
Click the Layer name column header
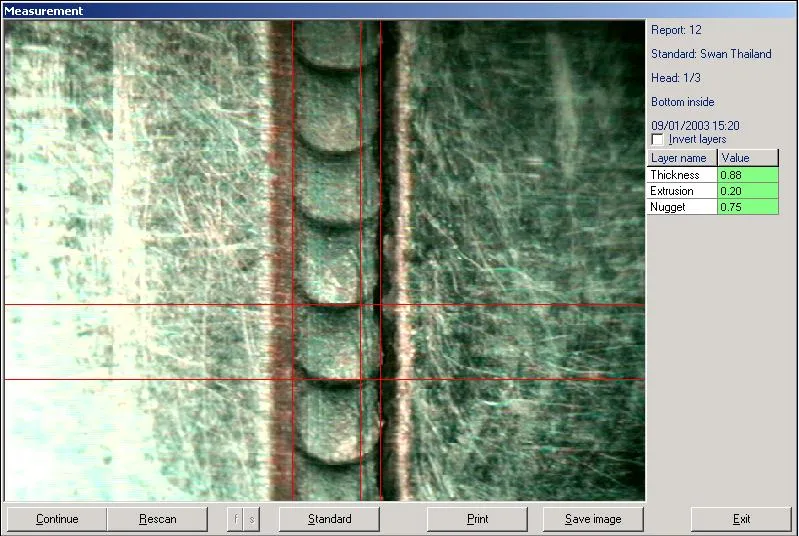coord(682,158)
